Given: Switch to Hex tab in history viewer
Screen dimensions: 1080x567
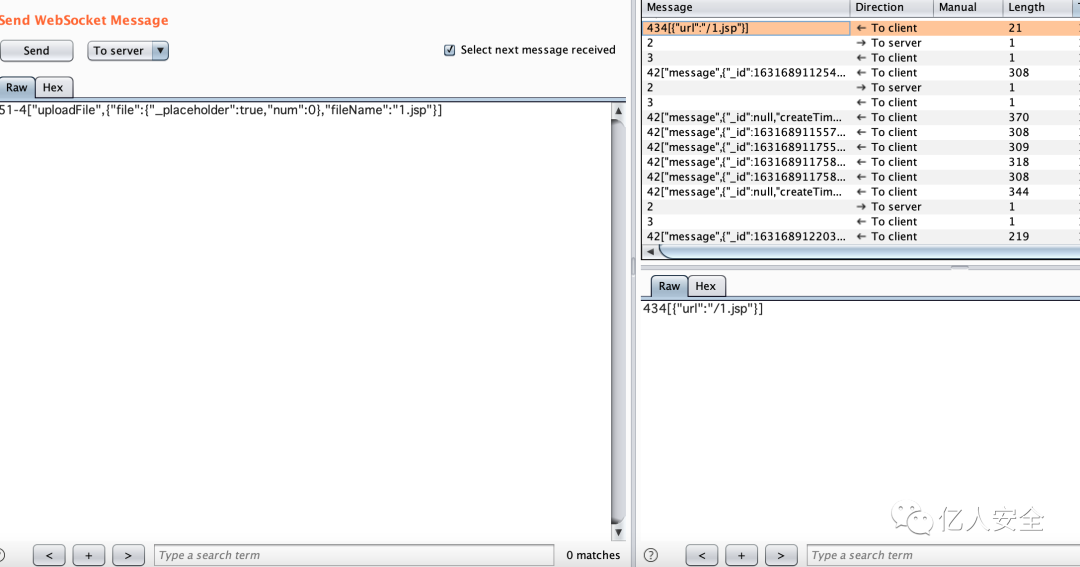Looking at the screenshot, I should pos(705,286).
